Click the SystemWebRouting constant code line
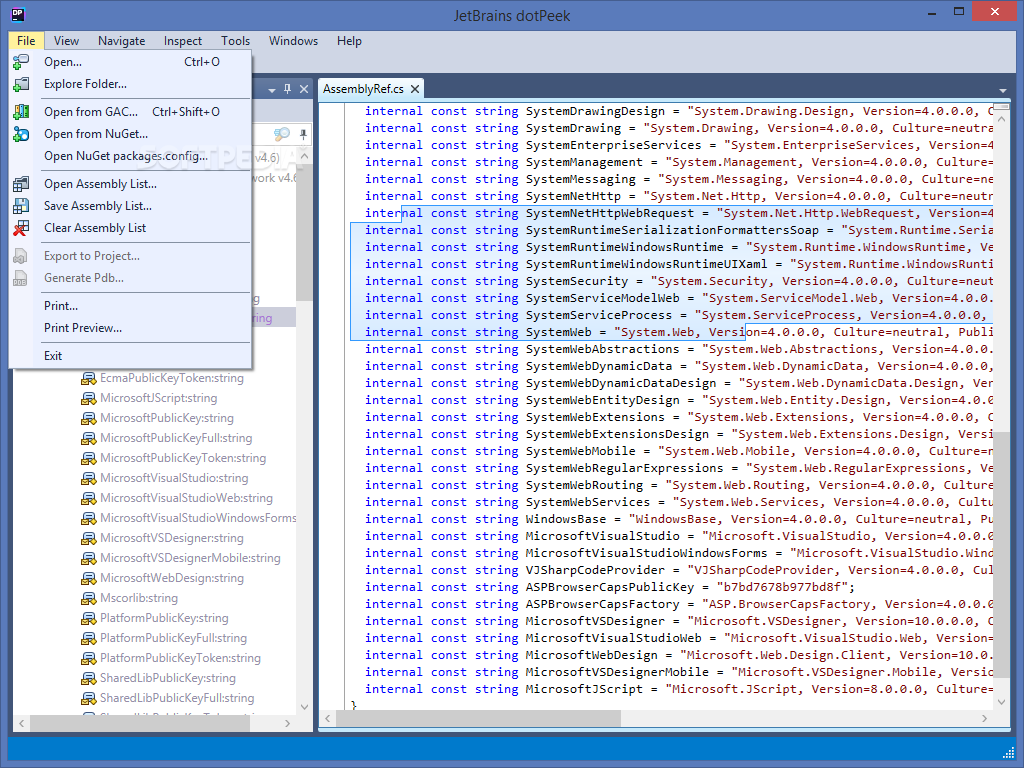This screenshot has height=768, width=1024. click(679, 485)
